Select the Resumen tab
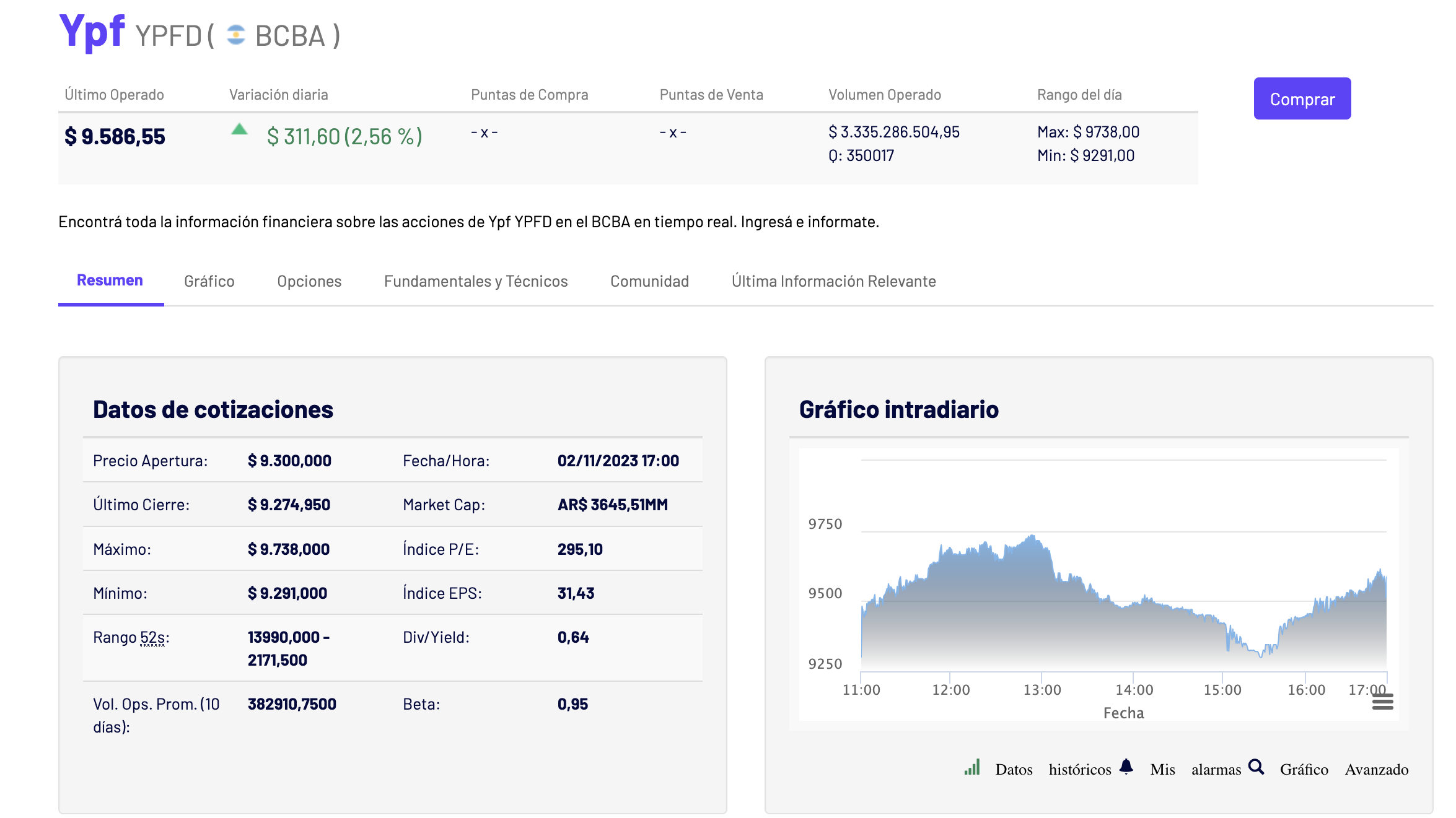 pyautogui.click(x=110, y=281)
